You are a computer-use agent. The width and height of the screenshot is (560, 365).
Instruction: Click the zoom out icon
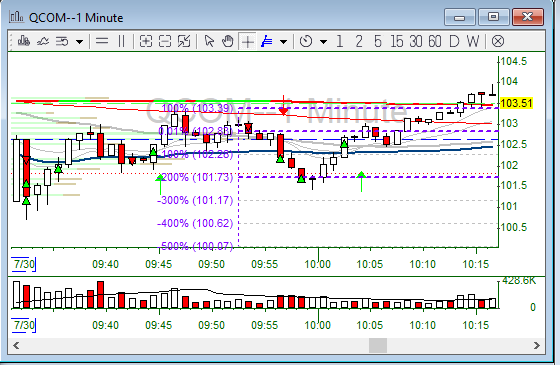point(165,41)
